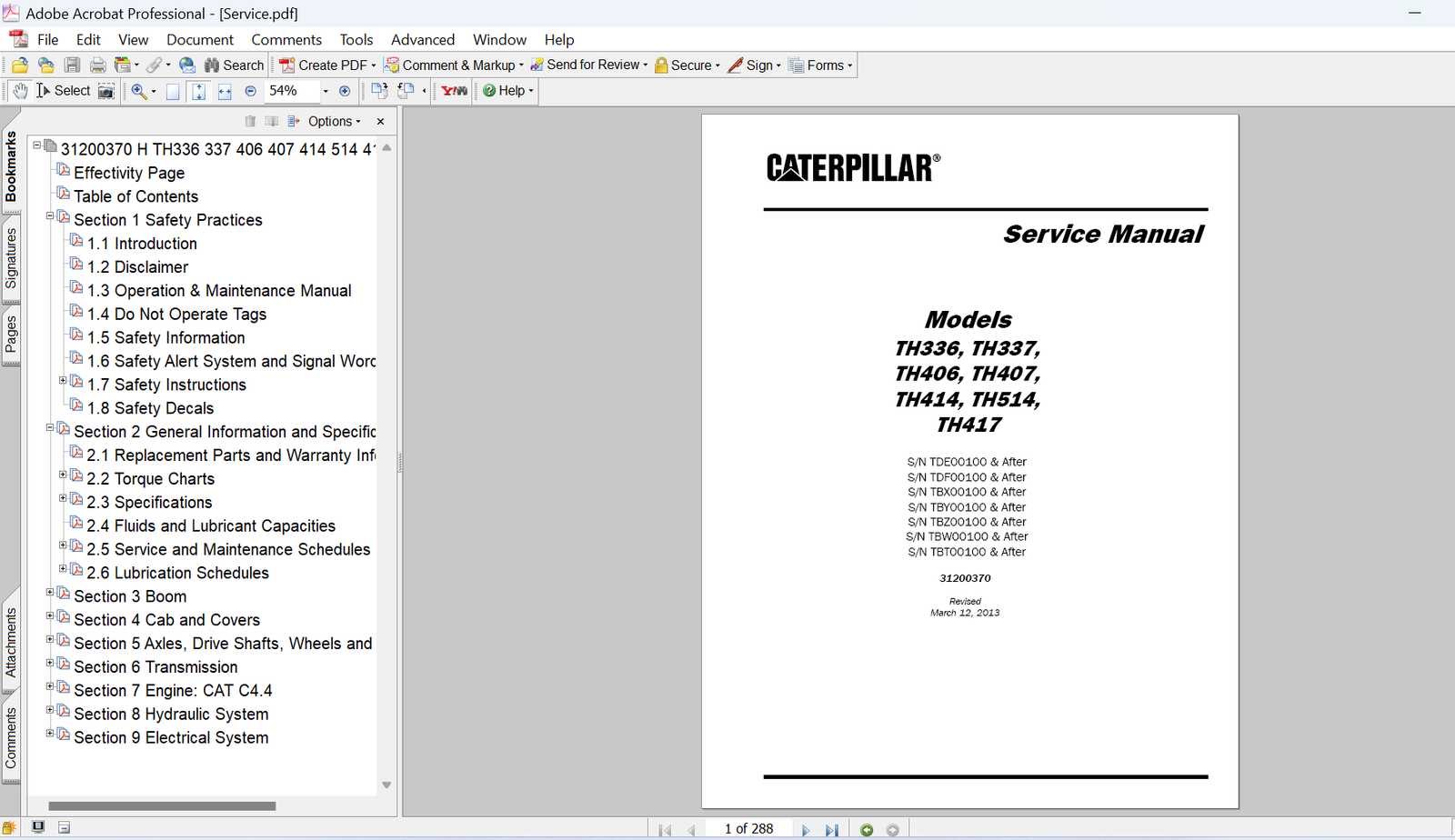Toggle the Fit Width view button
Image resolution: width=1455 pixels, height=840 pixels.
(225, 91)
